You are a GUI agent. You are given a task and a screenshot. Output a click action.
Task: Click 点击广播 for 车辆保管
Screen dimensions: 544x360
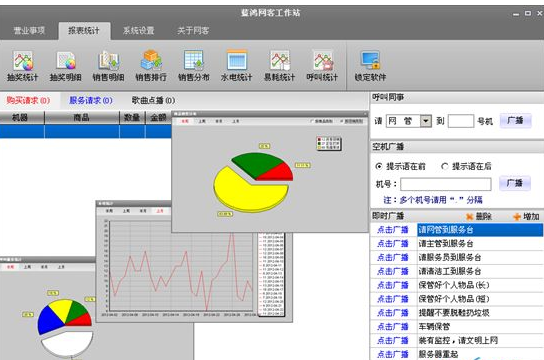pyautogui.click(x=393, y=327)
